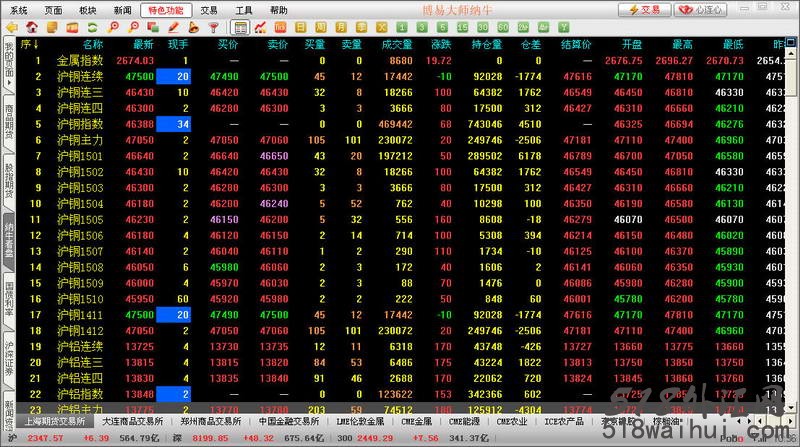Open the 页面 menu
This screenshot has height=447, width=800.
53,10
